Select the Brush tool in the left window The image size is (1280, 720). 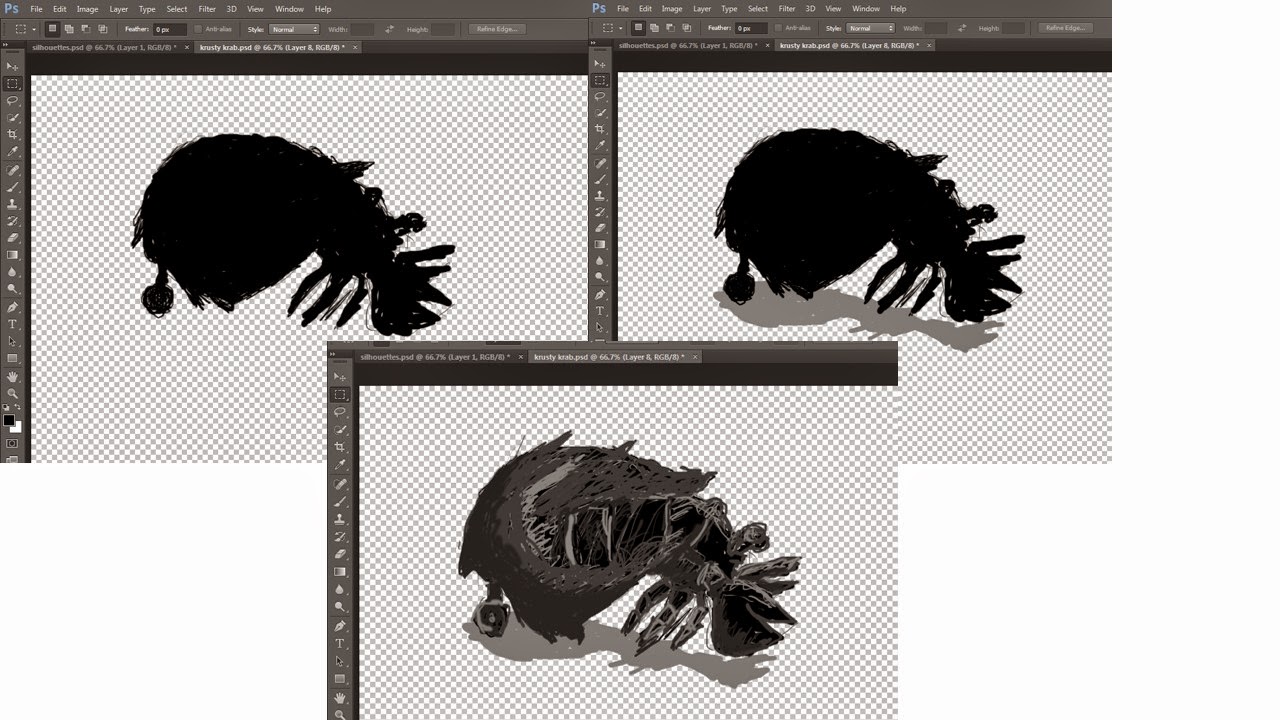point(13,187)
